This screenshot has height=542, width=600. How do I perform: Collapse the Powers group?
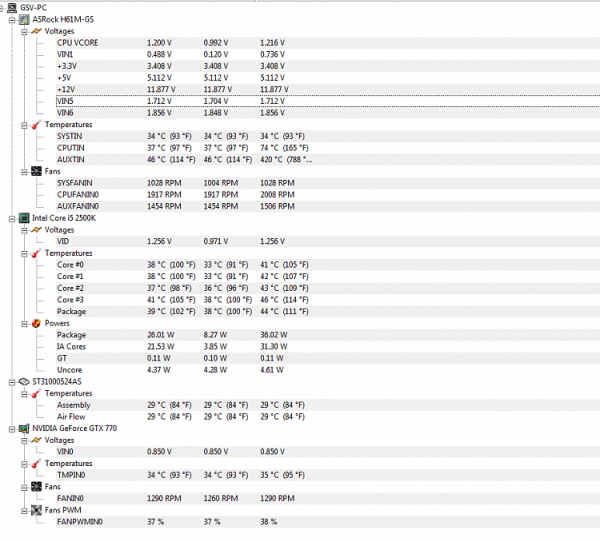click(x=24, y=323)
